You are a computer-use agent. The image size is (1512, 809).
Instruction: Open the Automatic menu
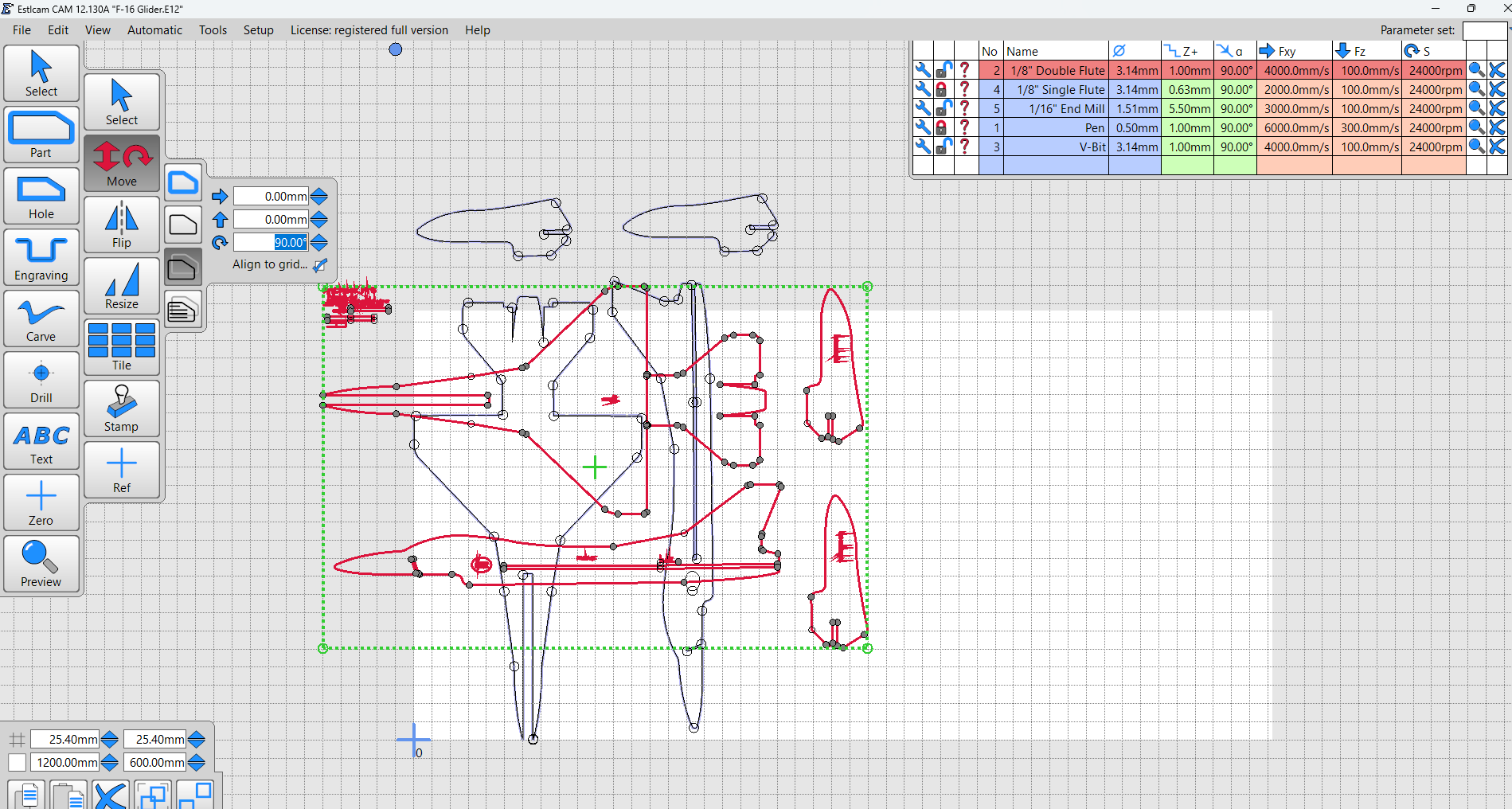tap(154, 30)
